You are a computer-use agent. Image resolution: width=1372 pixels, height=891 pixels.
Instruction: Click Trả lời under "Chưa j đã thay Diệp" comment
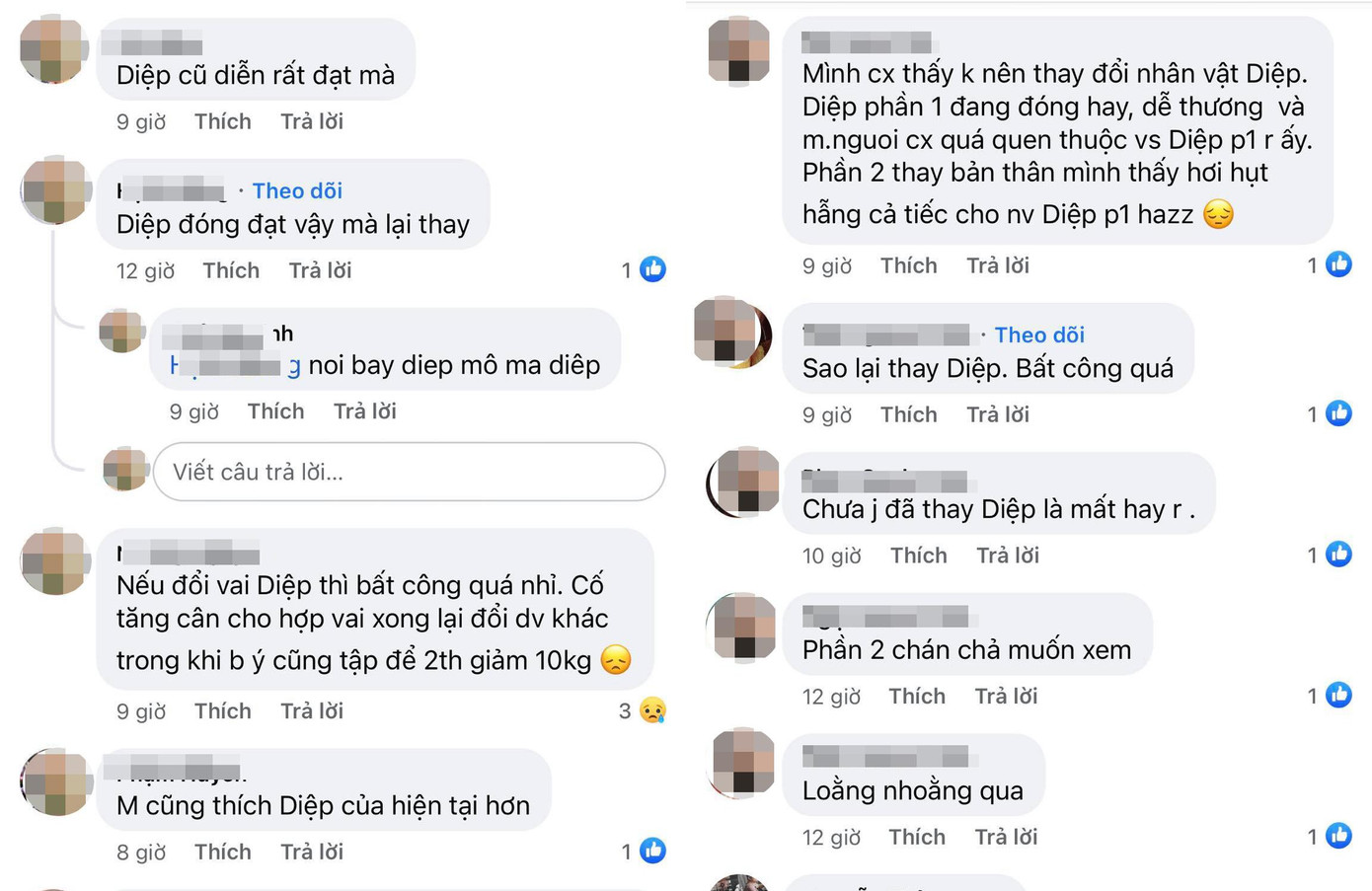(1008, 556)
